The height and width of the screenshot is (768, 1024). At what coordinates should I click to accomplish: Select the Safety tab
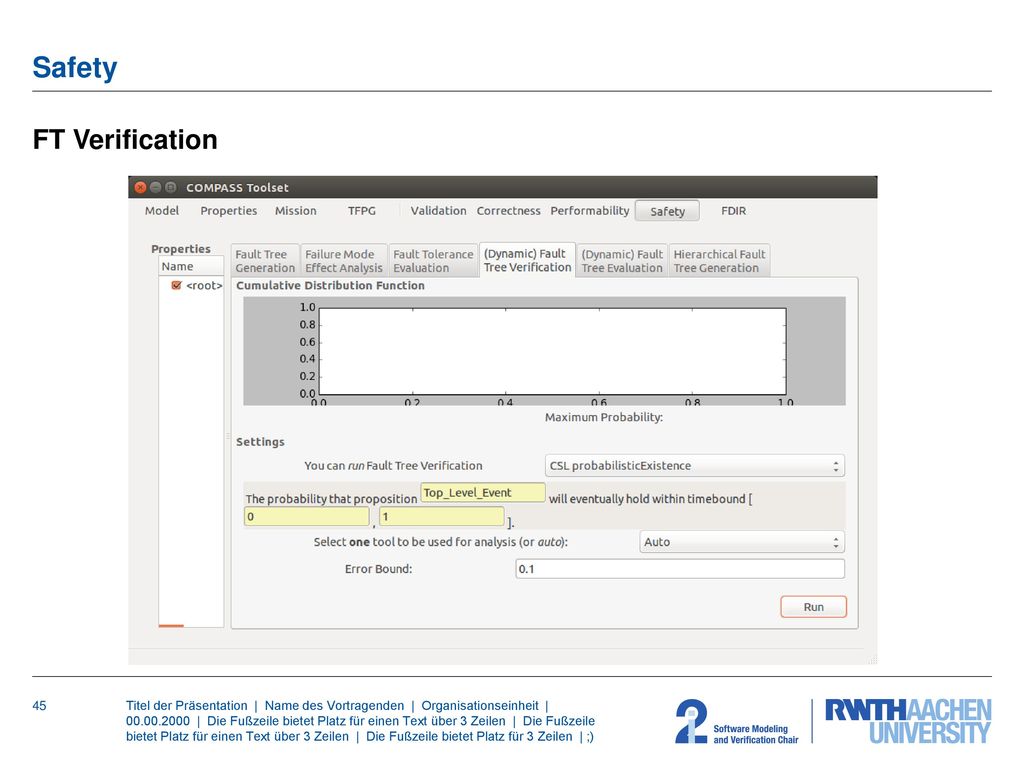pyautogui.click(x=667, y=211)
